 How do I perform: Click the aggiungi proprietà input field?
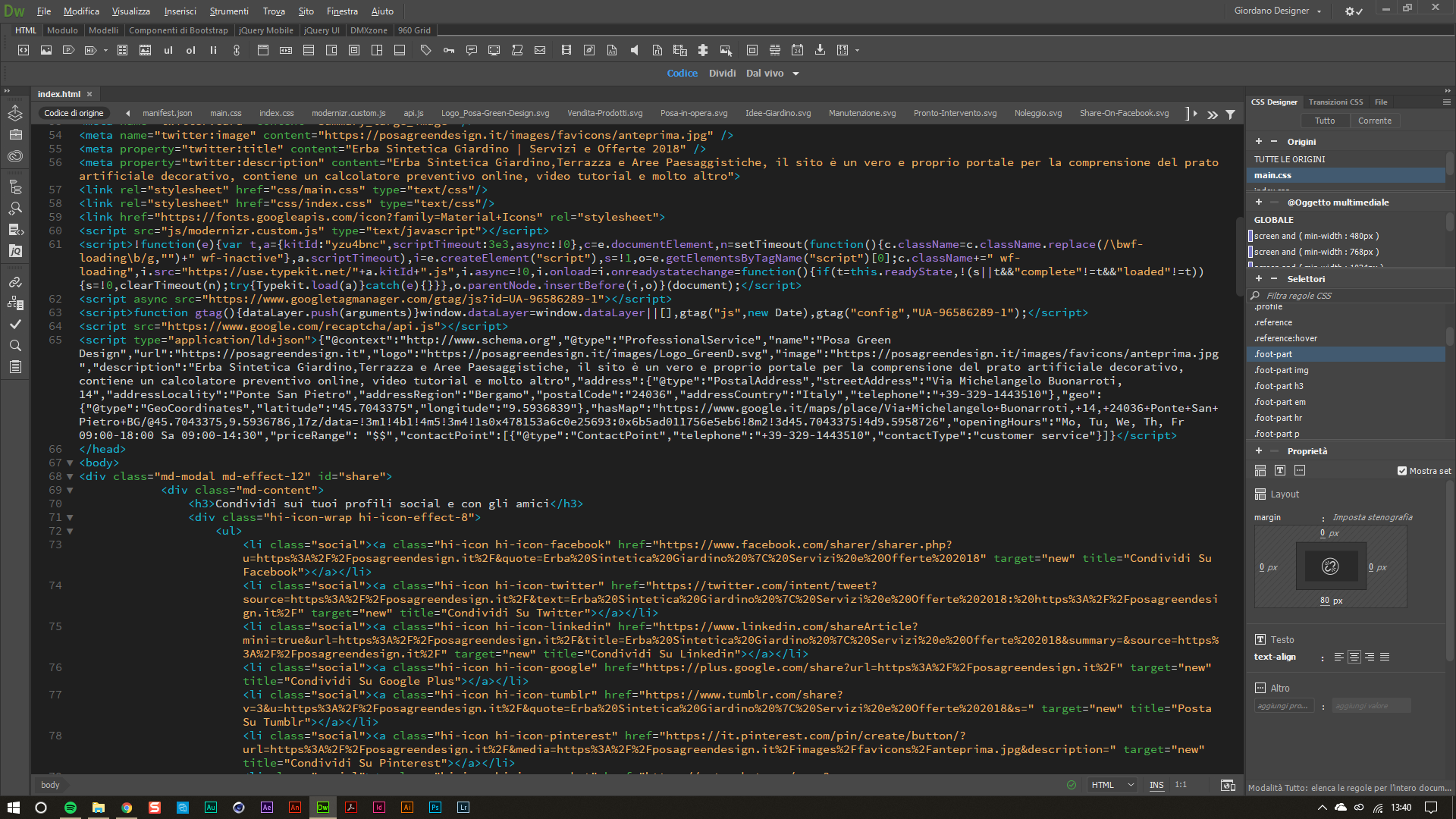click(1286, 706)
